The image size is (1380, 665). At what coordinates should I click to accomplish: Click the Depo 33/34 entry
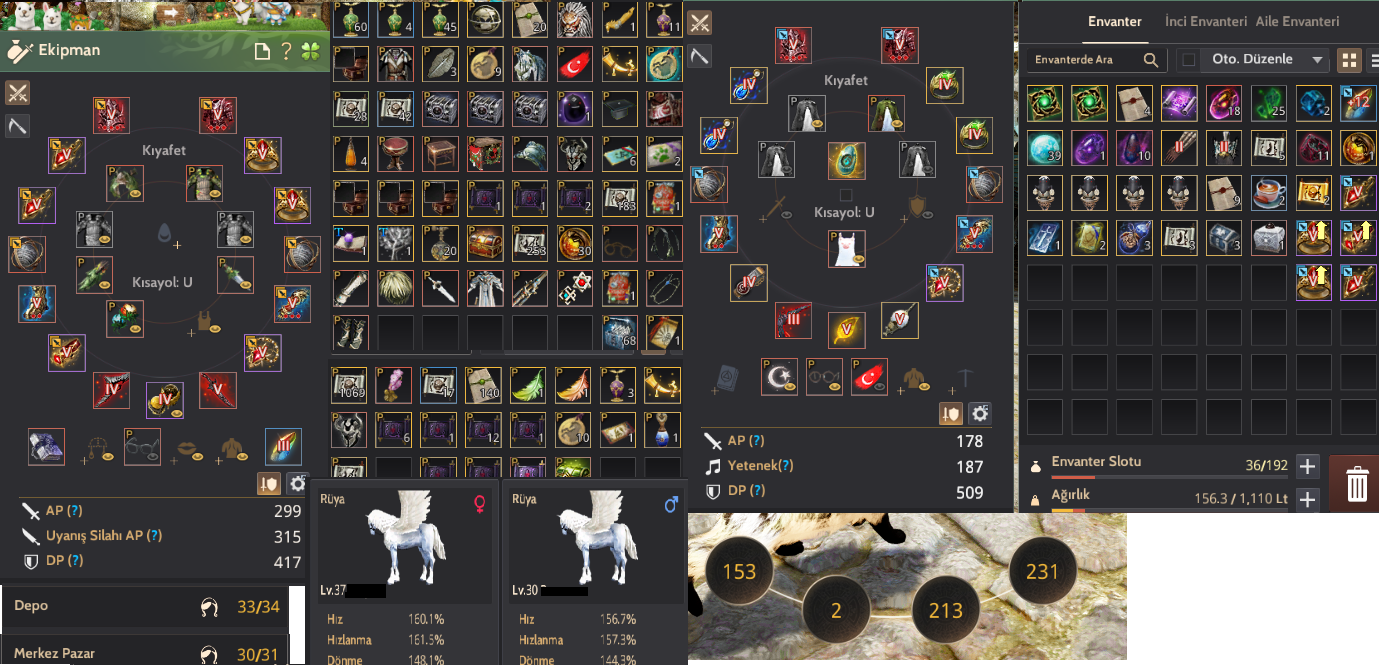145,606
